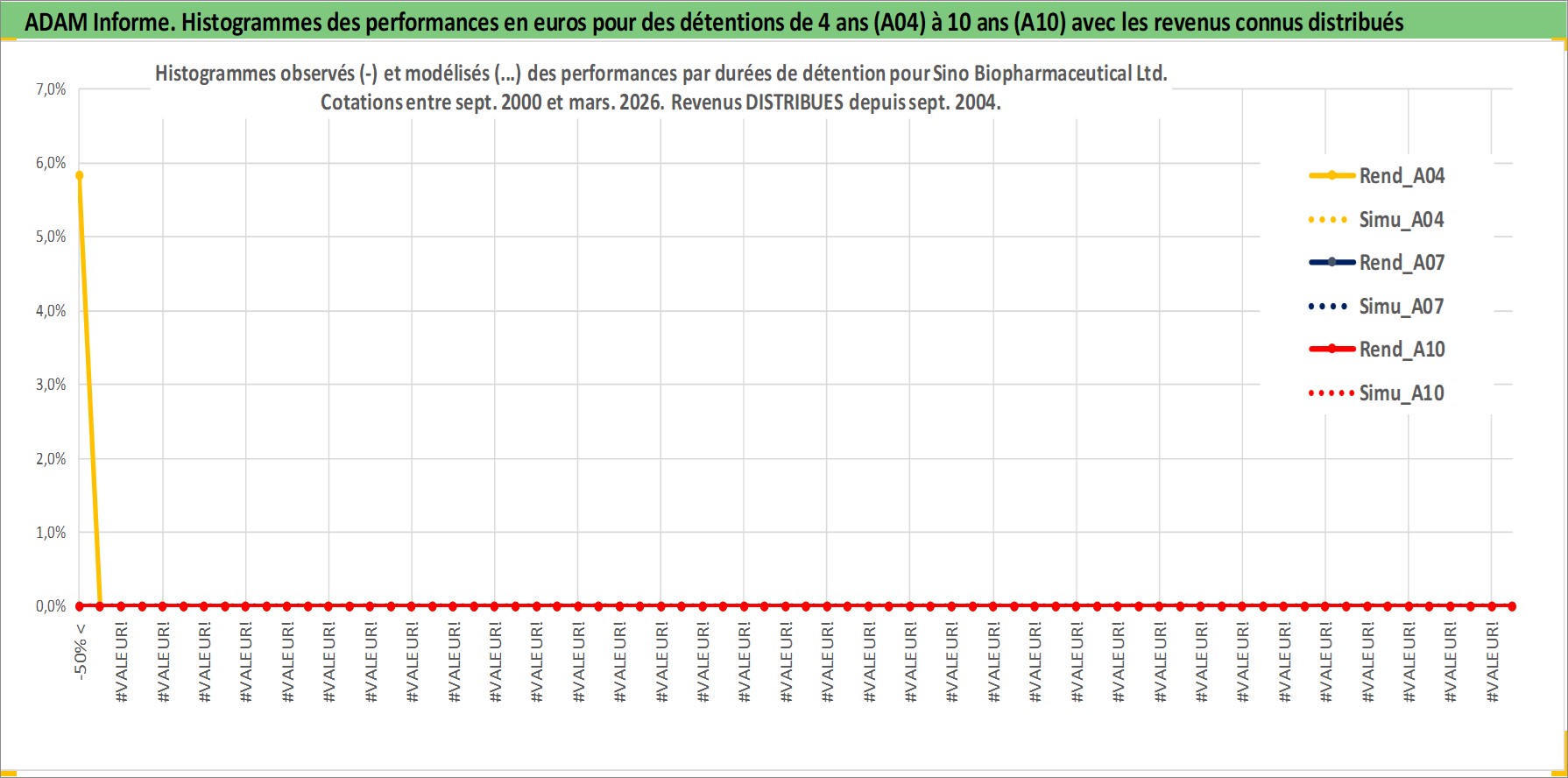Click the yellow Rend_A04 line swatch in legend
1568x778 pixels.
point(1331,176)
